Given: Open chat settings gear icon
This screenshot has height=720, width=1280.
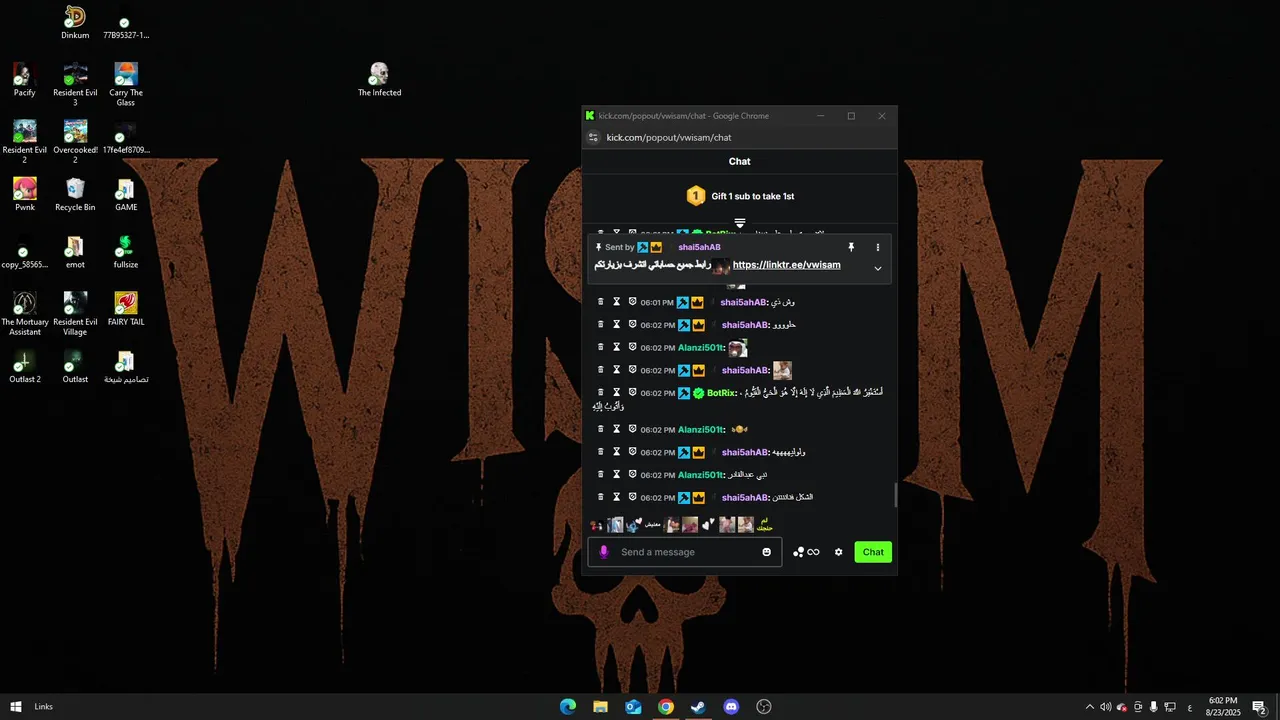Looking at the screenshot, I should (839, 552).
